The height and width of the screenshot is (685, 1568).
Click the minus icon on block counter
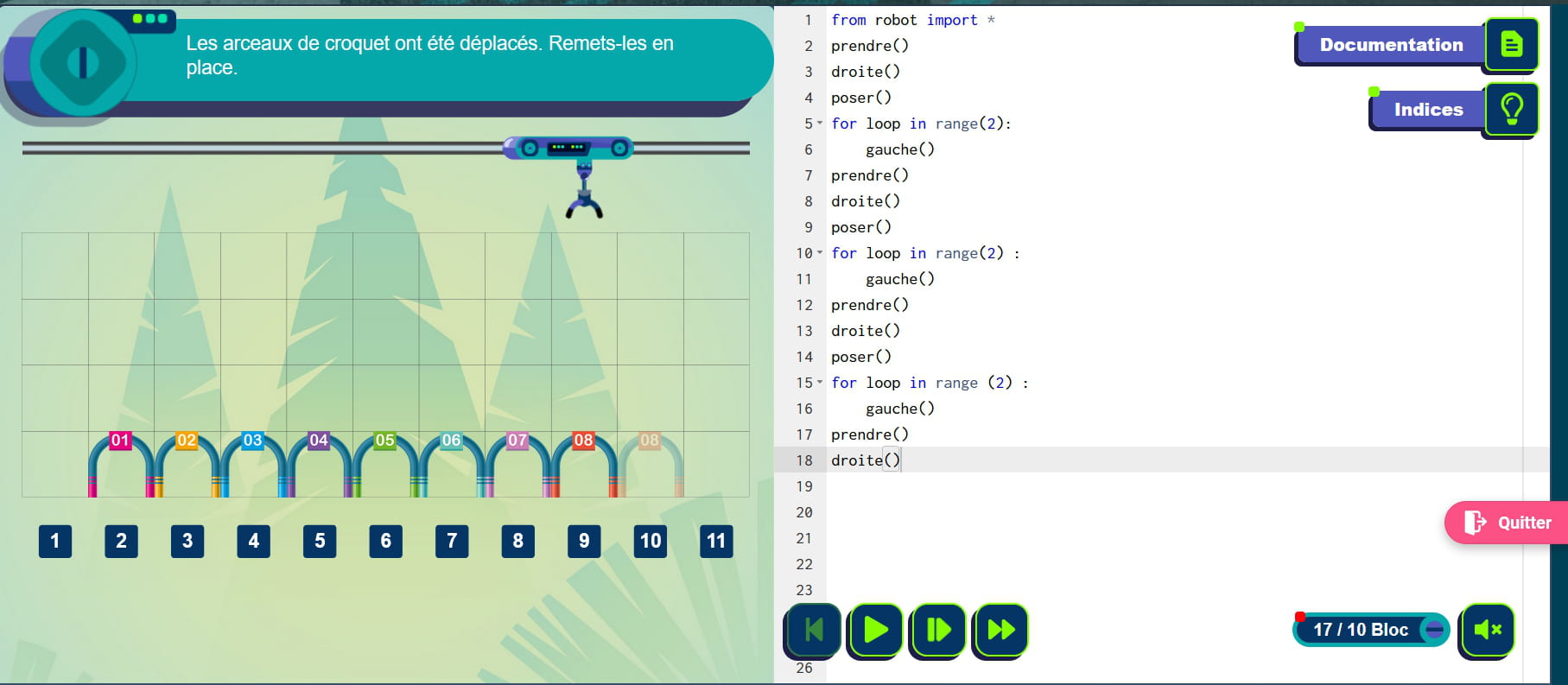click(x=1434, y=630)
